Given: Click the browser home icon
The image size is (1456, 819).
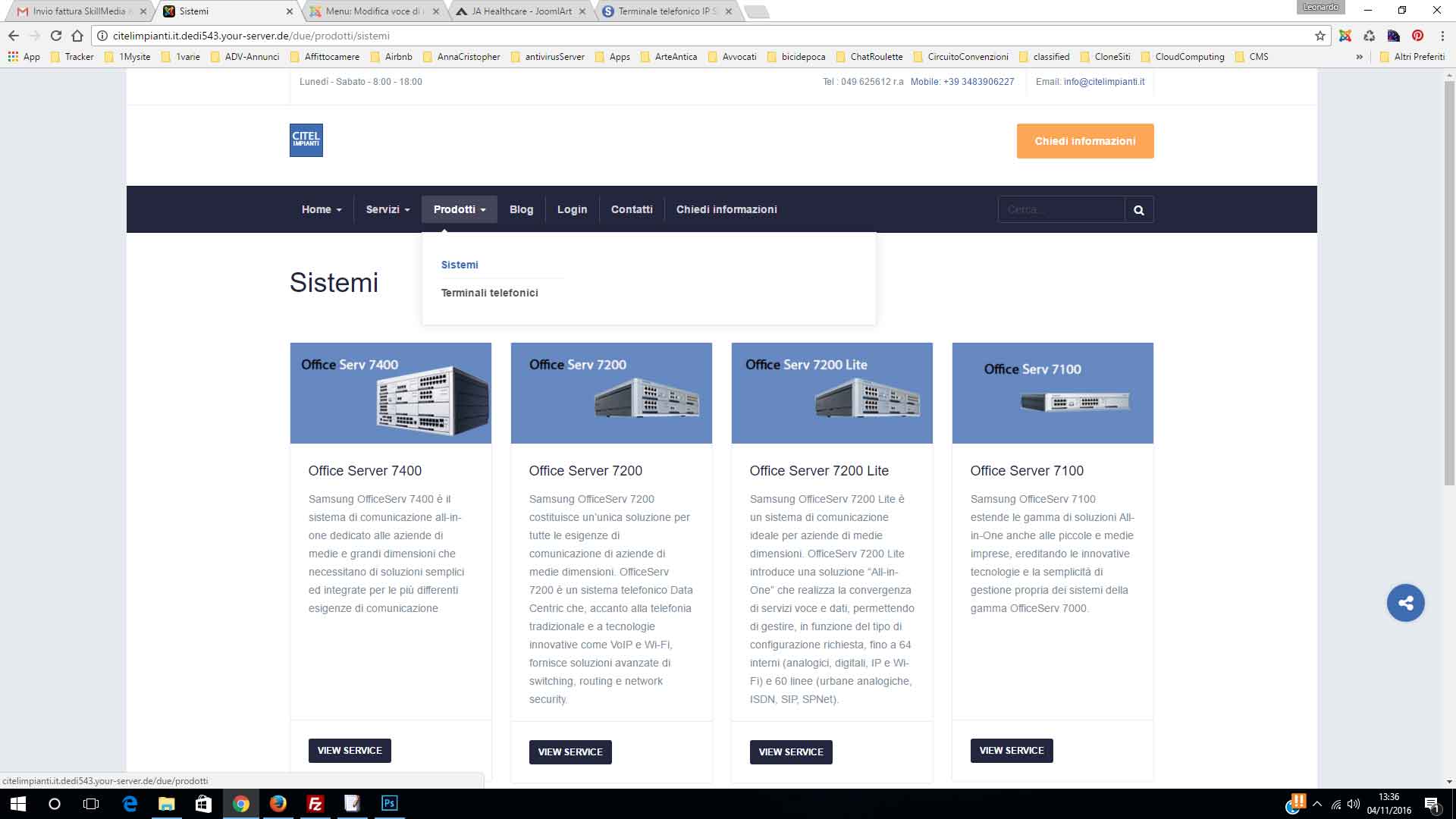Looking at the screenshot, I should click(77, 36).
